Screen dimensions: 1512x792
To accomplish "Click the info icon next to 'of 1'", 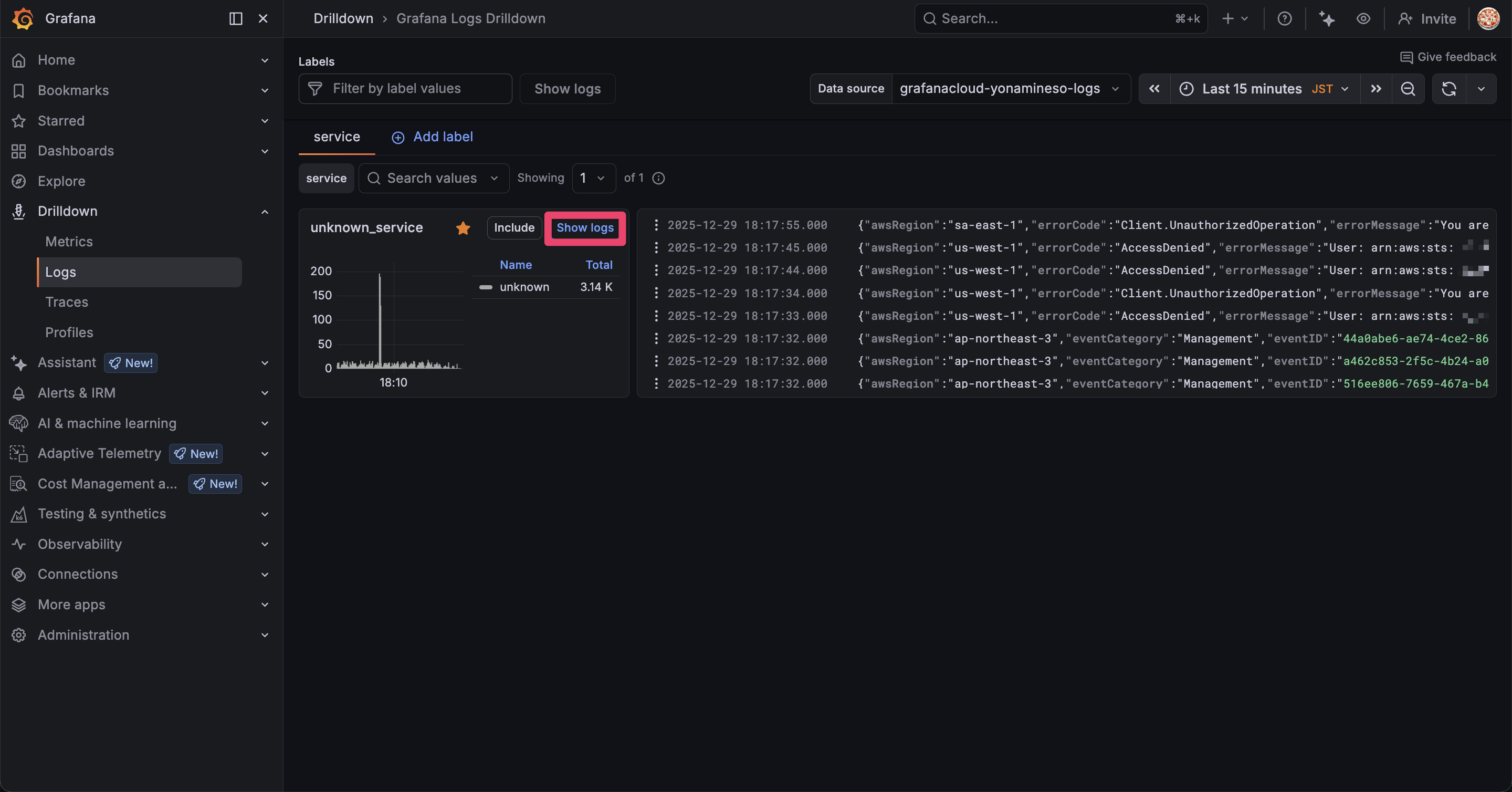I will (x=658, y=178).
